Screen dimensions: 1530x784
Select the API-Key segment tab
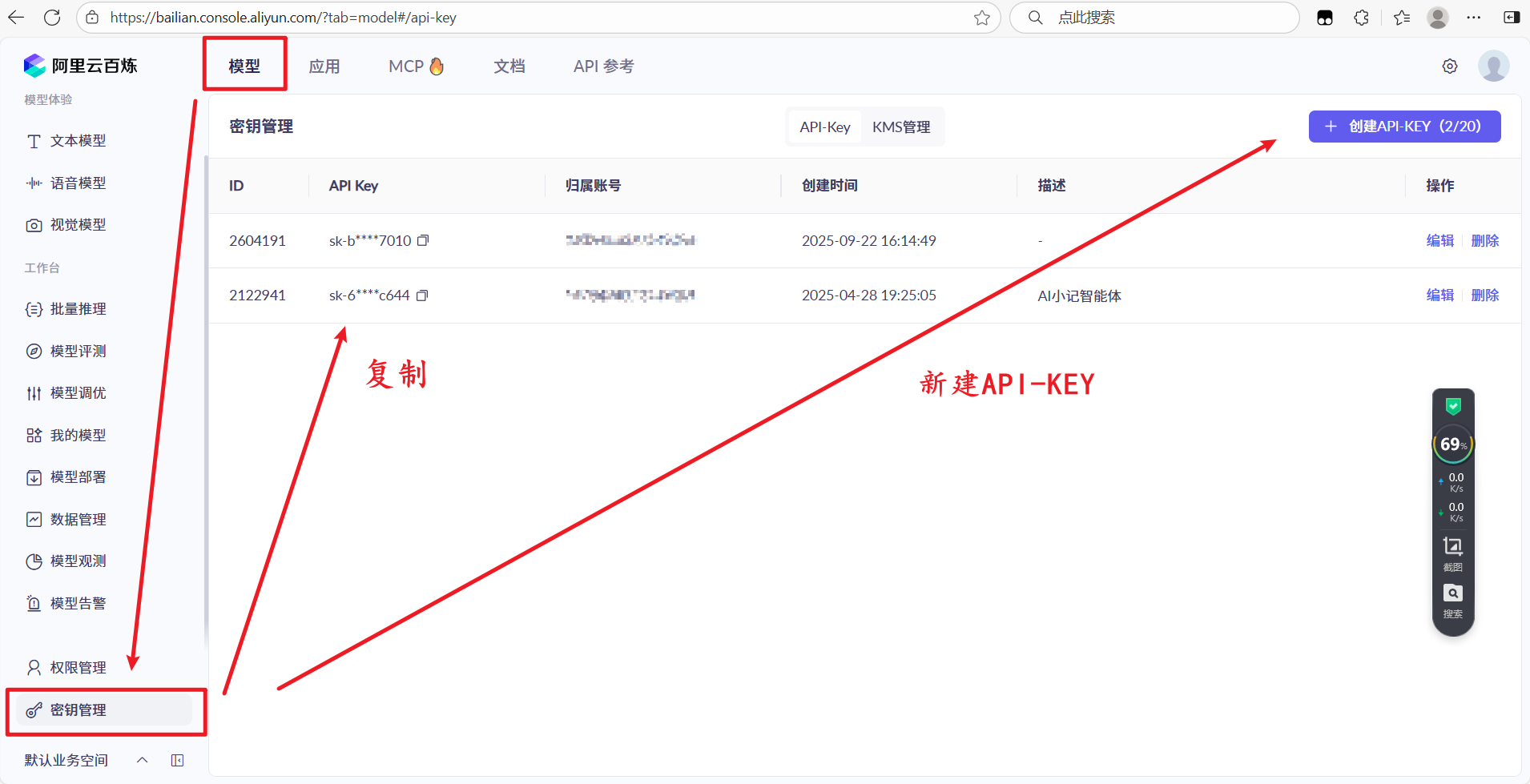click(x=825, y=127)
